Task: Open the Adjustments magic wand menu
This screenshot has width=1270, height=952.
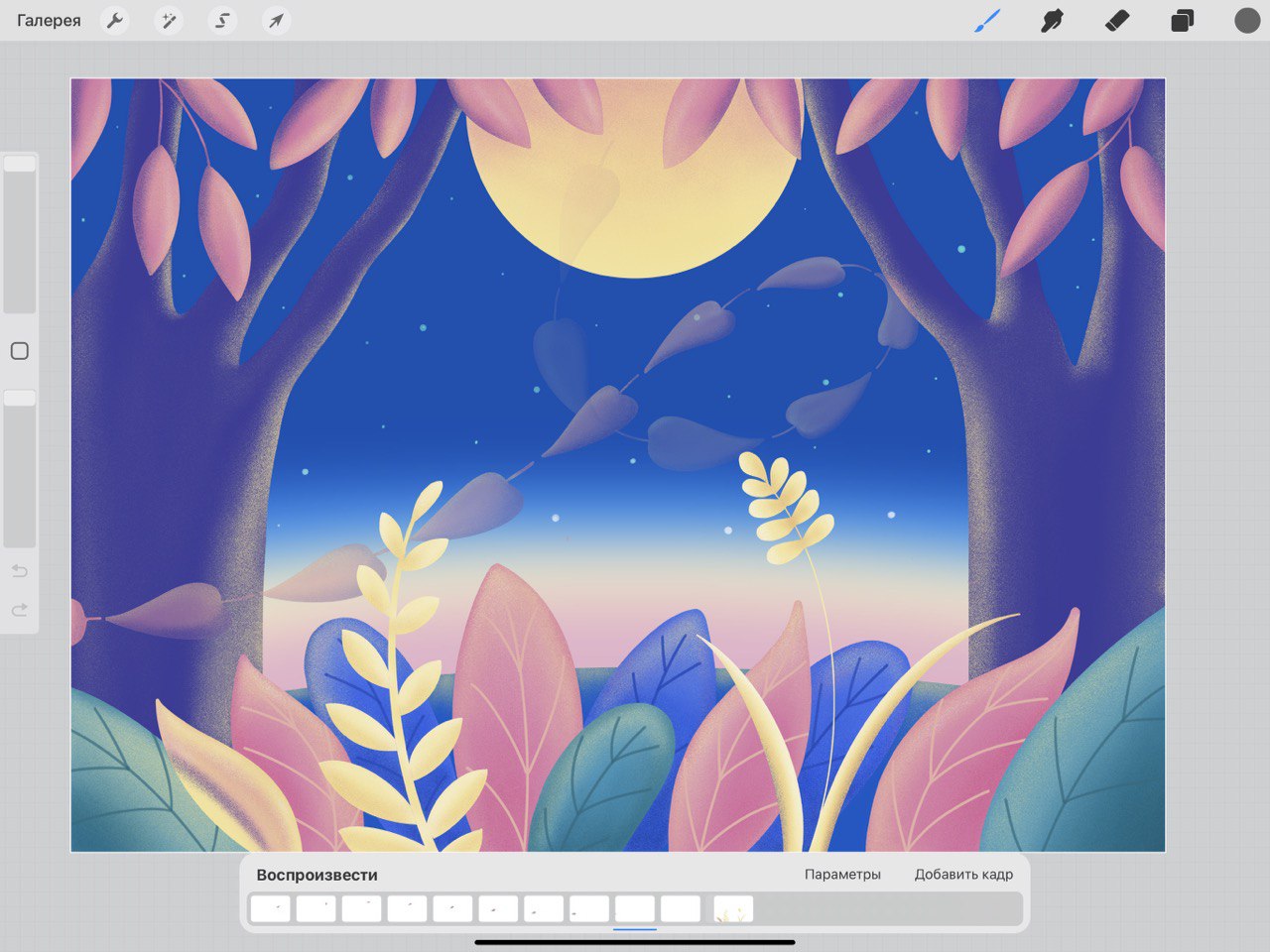Action: click(x=169, y=21)
